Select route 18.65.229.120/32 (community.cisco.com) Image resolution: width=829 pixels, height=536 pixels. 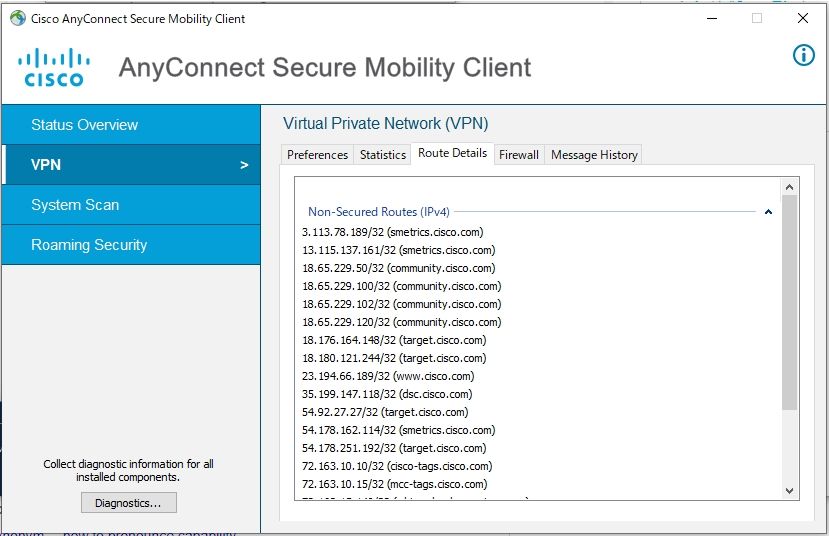coord(401,322)
